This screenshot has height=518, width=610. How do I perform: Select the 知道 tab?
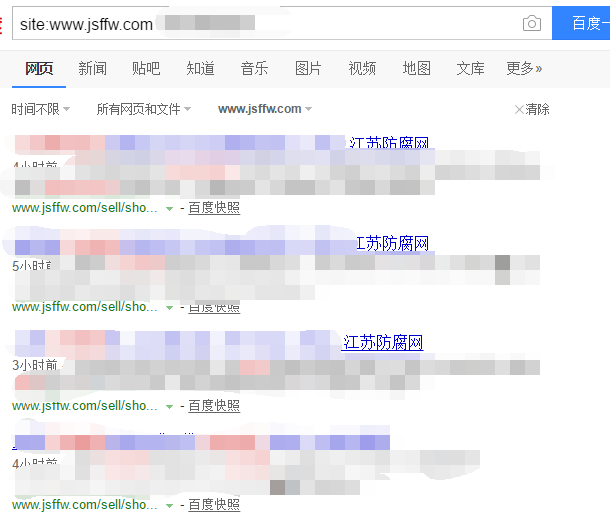(x=200, y=68)
